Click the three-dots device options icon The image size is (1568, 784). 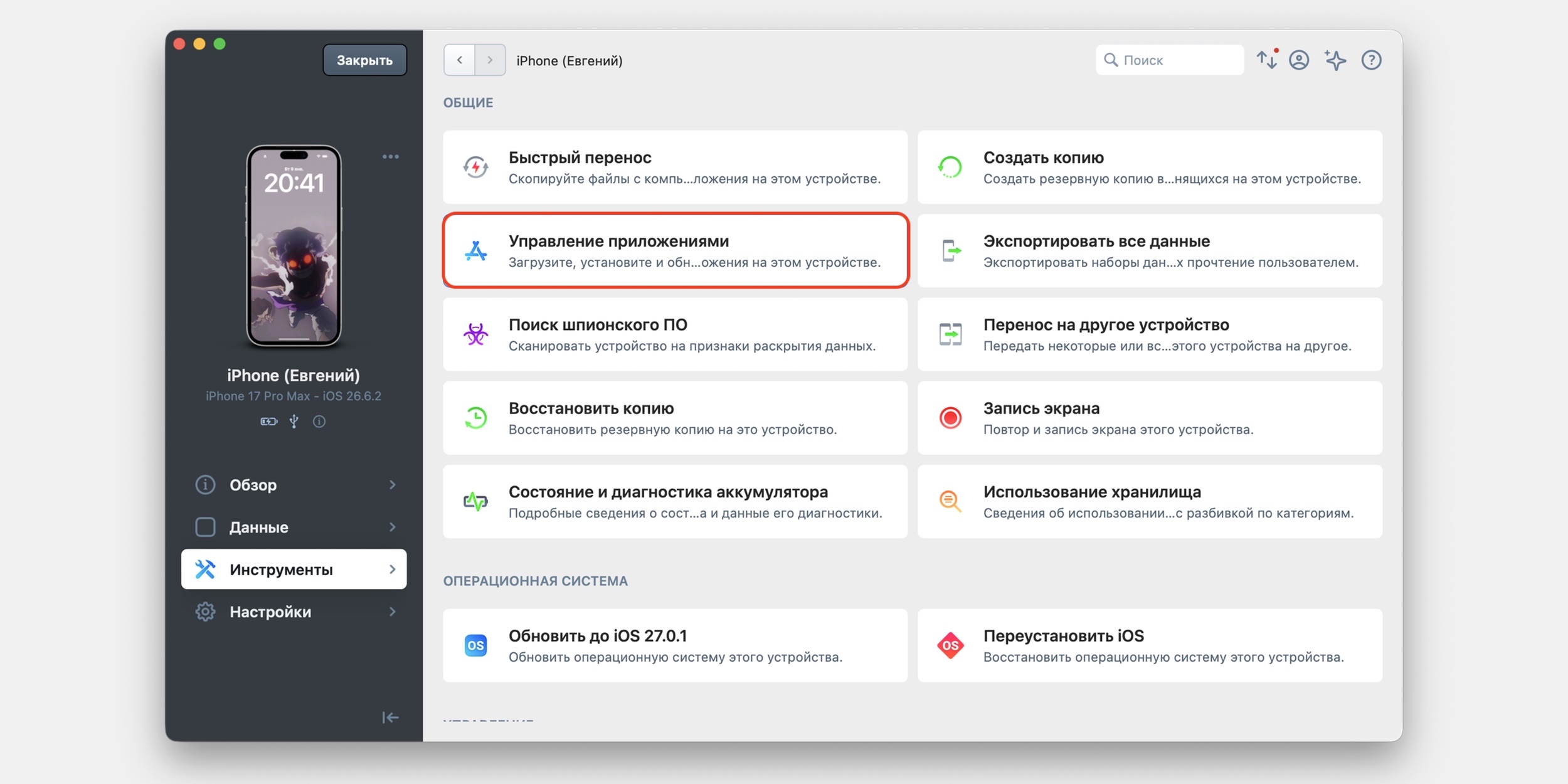pos(391,156)
